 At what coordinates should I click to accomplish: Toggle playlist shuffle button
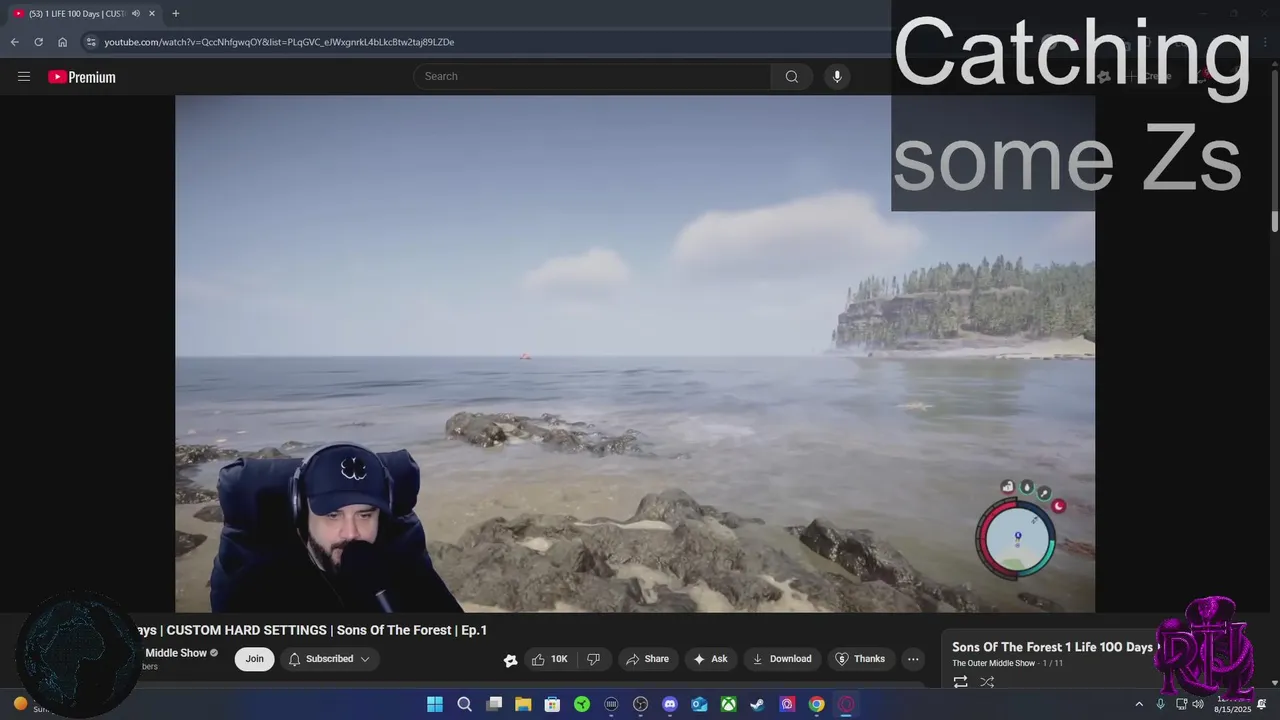987,682
